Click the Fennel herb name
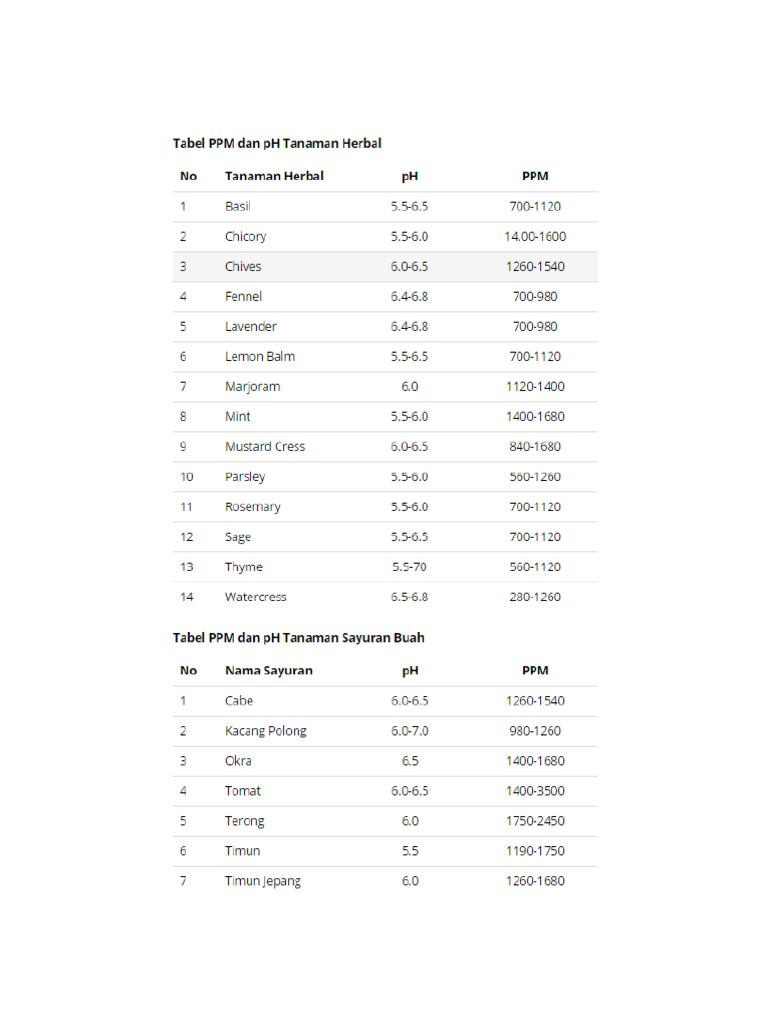 click(x=243, y=296)
